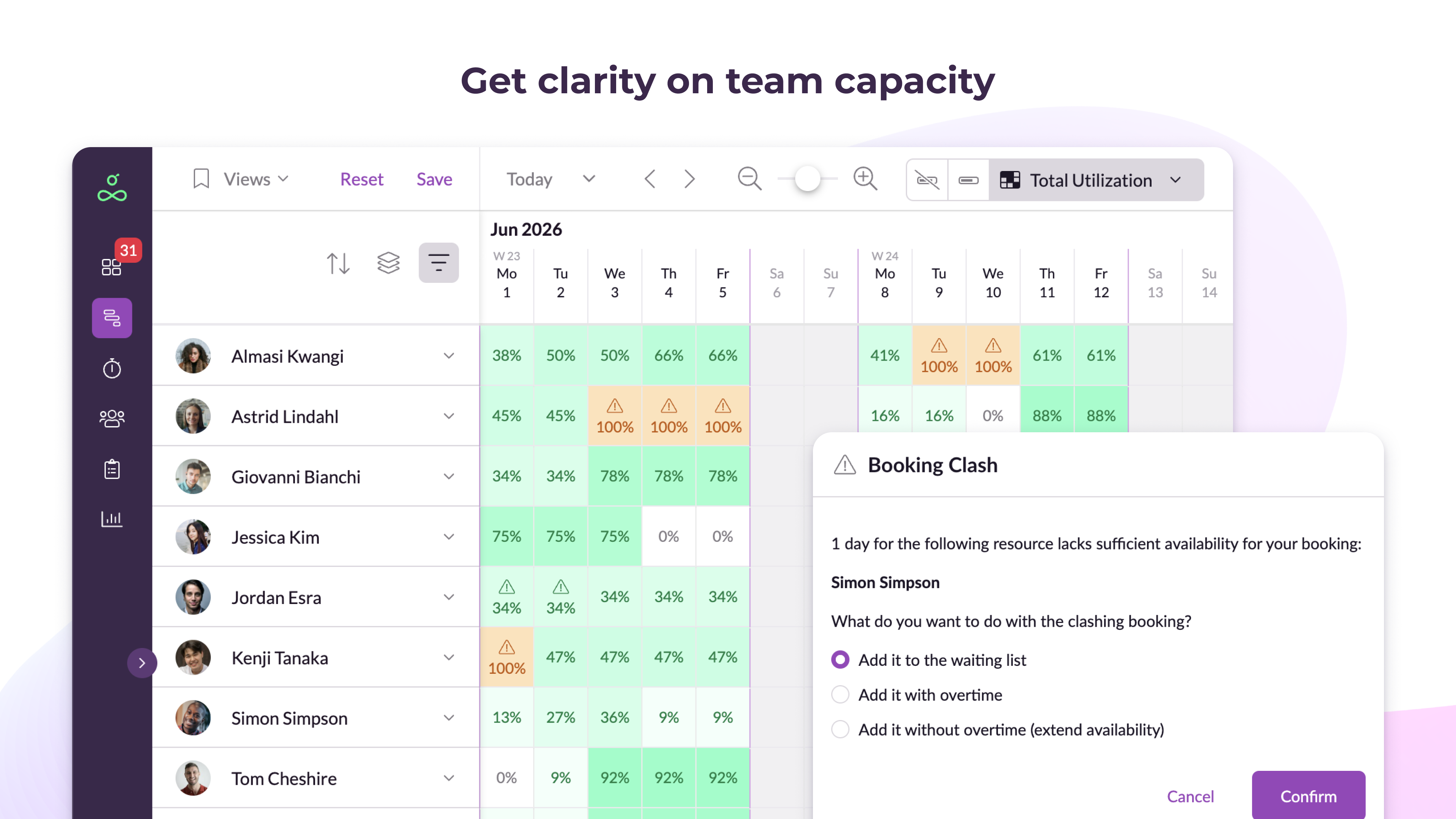1456x819 pixels.
Task: Open the reports bar chart icon
Action: click(111, 519)
